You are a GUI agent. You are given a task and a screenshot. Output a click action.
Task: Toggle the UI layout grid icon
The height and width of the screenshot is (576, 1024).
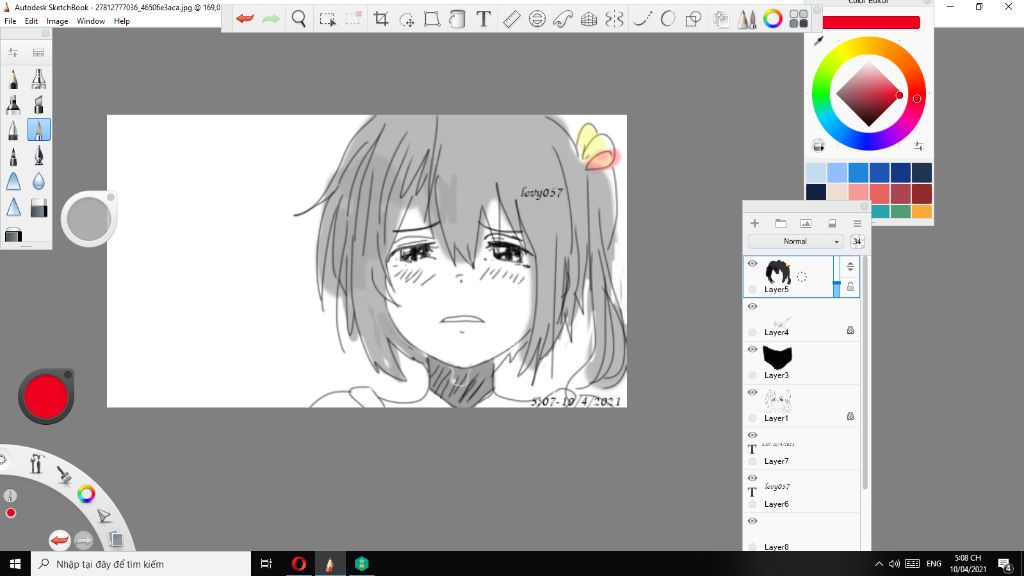tap(798, 19)
